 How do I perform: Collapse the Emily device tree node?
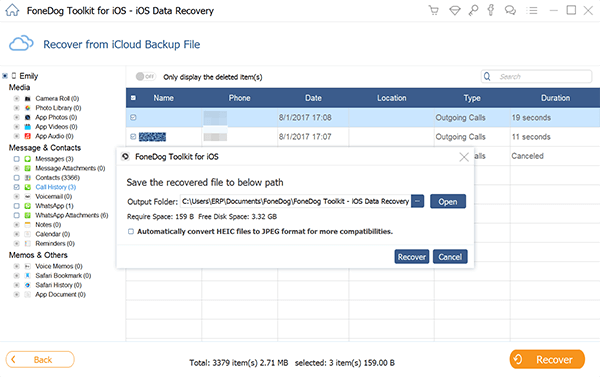5,76
